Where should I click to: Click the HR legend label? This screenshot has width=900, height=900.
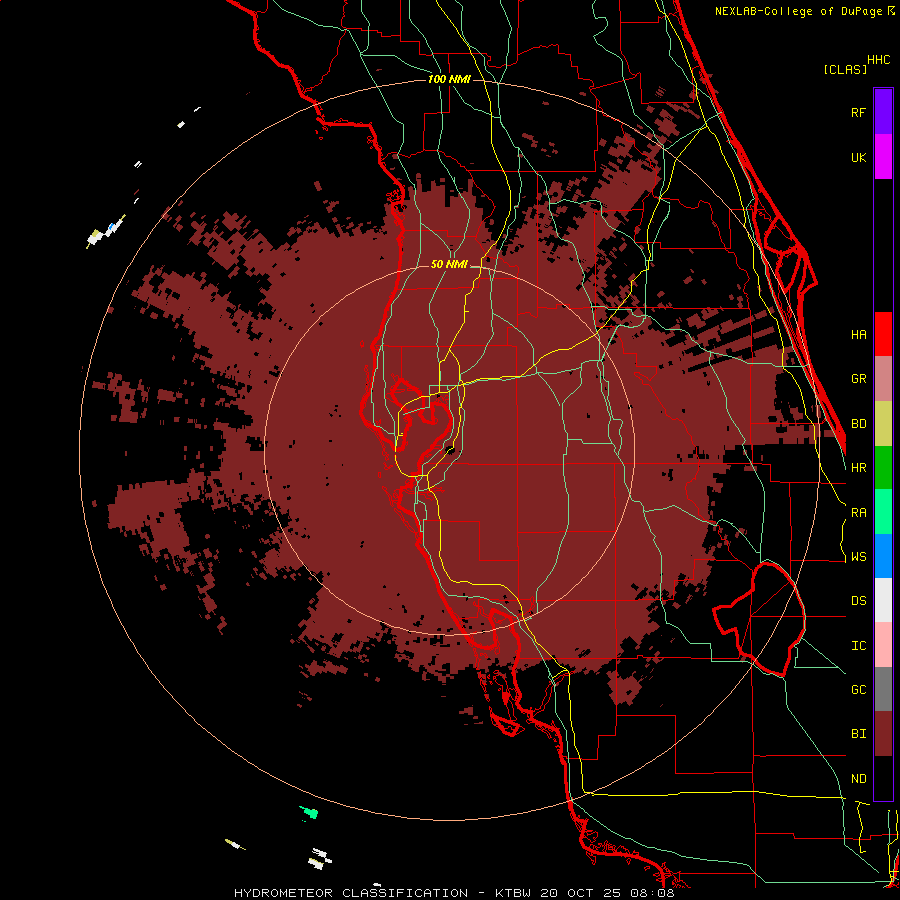tap(859, 468)
